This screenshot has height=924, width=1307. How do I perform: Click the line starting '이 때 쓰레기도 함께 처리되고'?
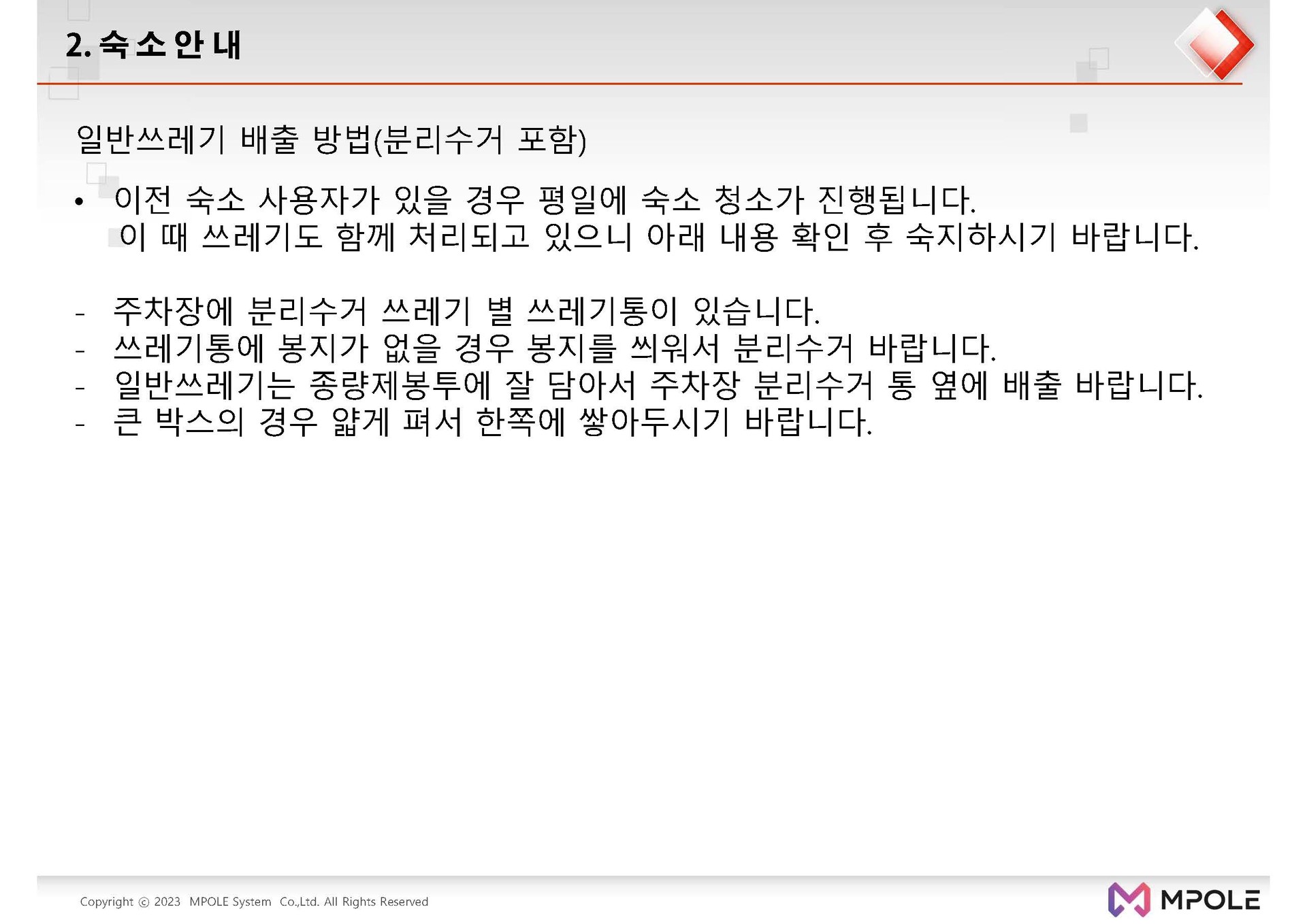659,237
